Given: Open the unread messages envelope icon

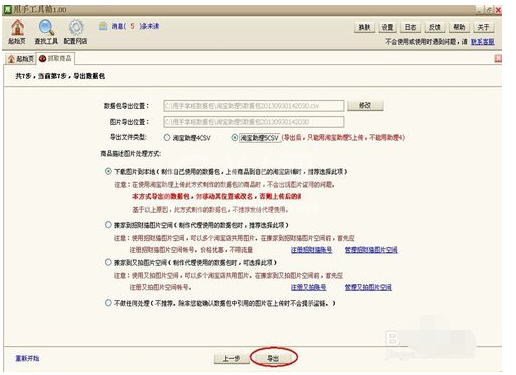Looking at the screenshot, I should coord(103,26).
